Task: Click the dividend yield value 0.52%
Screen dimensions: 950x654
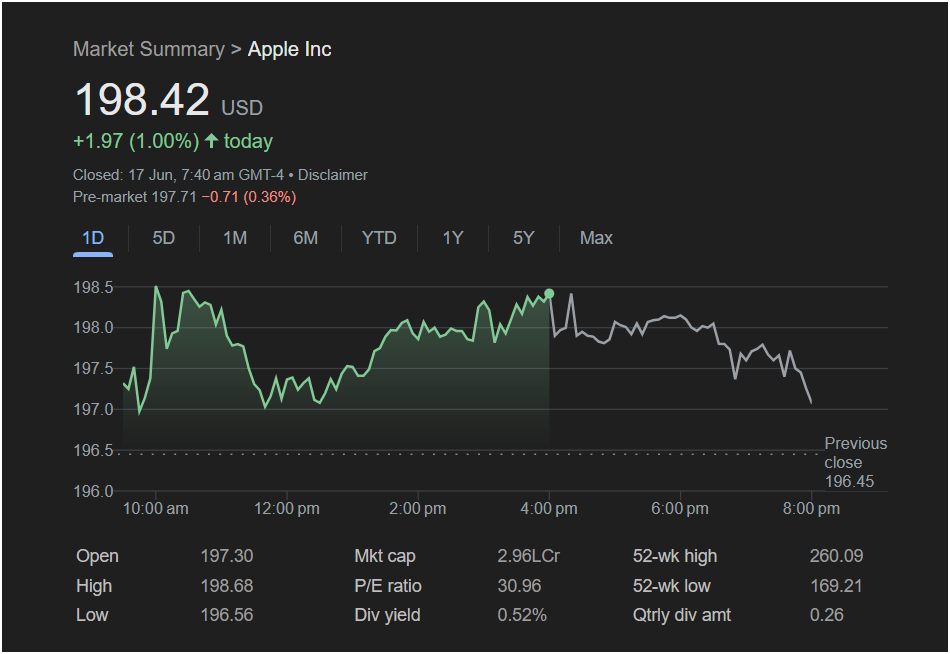Action: click(x=522, y=615)
